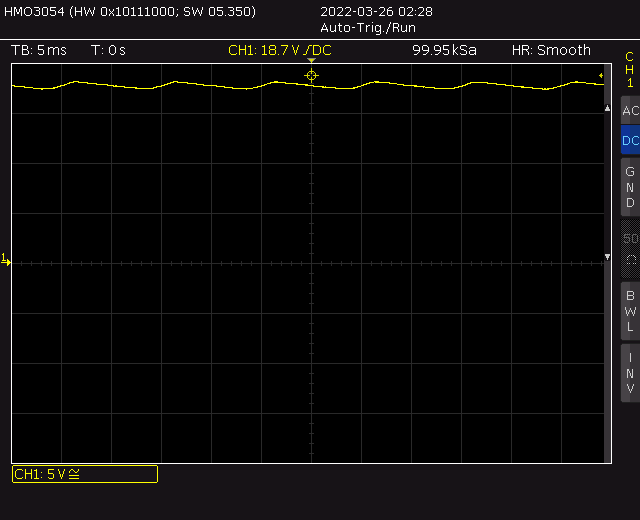Toggle the 50 ohm termination softkey
The height and width of the screenshot is (520, 640).
click(629, 248)
